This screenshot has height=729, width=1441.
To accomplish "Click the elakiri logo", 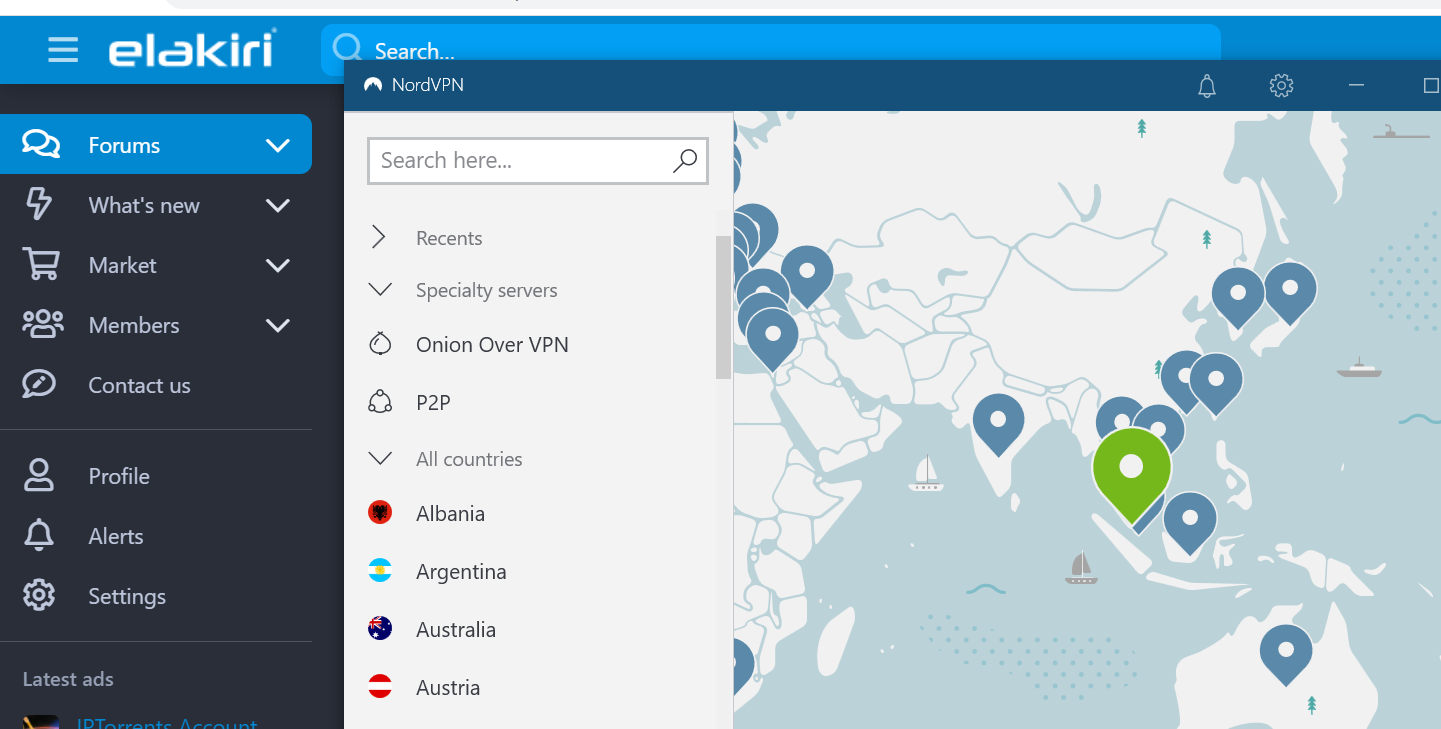I will (x=192, y=49).
